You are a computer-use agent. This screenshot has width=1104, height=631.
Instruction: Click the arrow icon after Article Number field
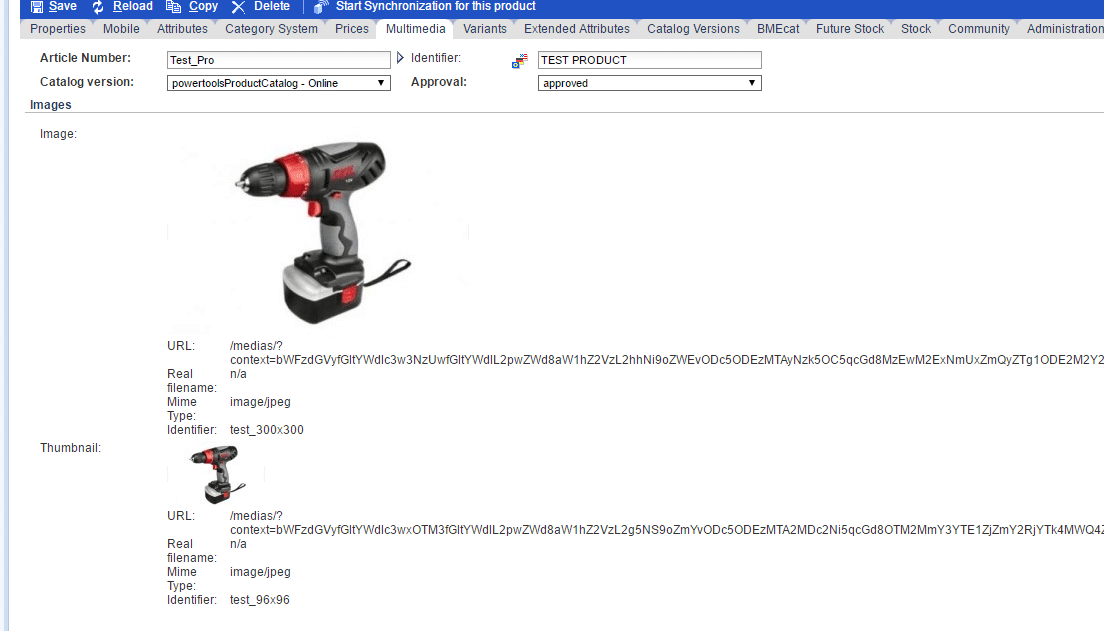(x=401, y=59)
